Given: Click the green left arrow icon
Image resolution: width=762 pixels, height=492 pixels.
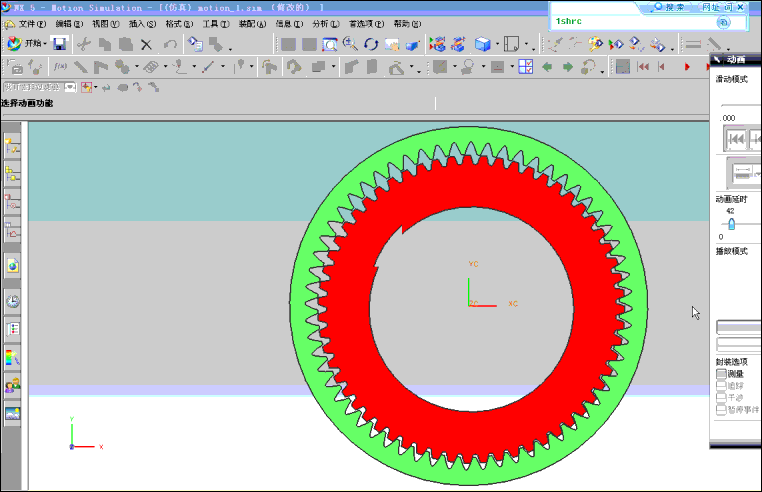Looking at the screenshot, I should [x=547, y=67].
